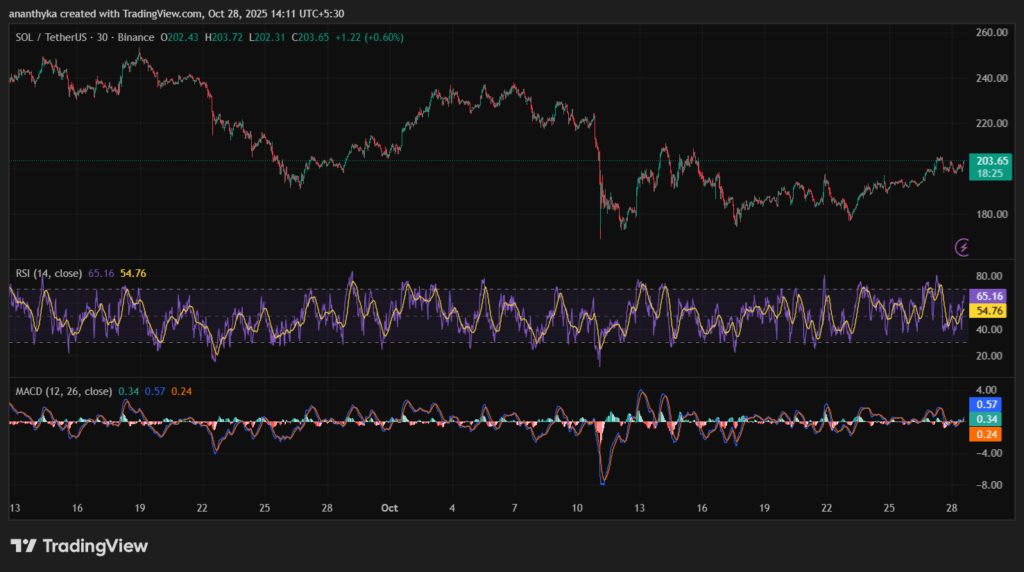Click the TradingView logo at bottom left
1024x572 pixels.
(x=79, y=546)
